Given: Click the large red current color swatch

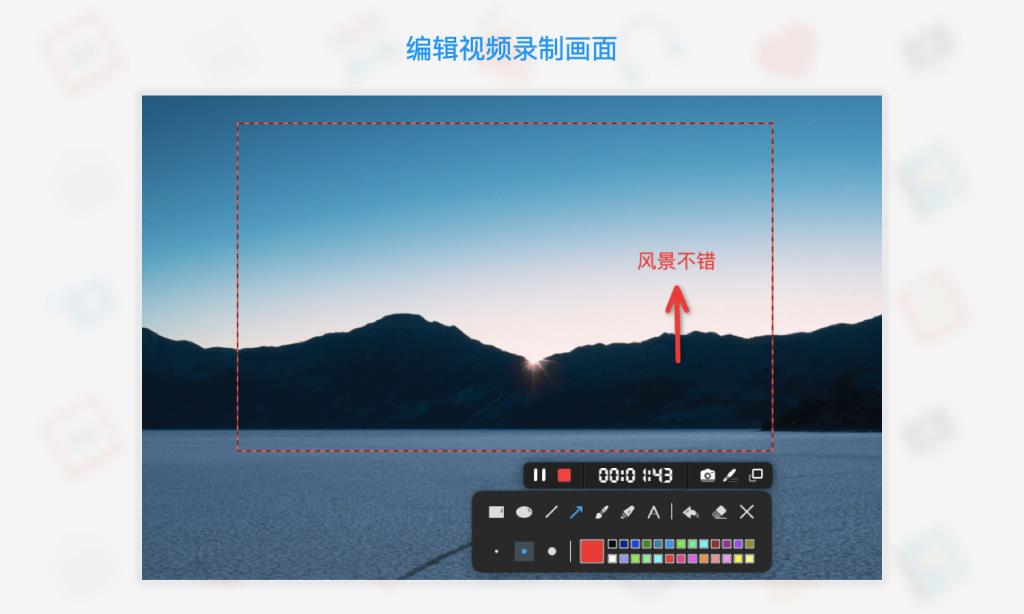Looking at the screenshot, I should click(x=592, y=551).
